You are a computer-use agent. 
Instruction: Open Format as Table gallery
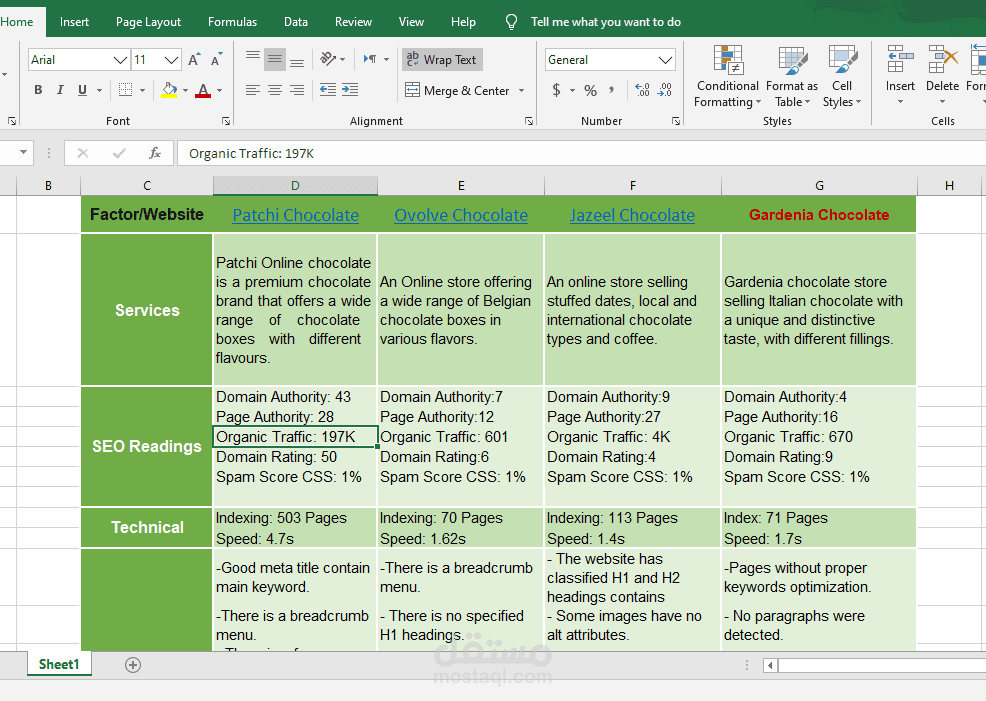click(792, 77)
